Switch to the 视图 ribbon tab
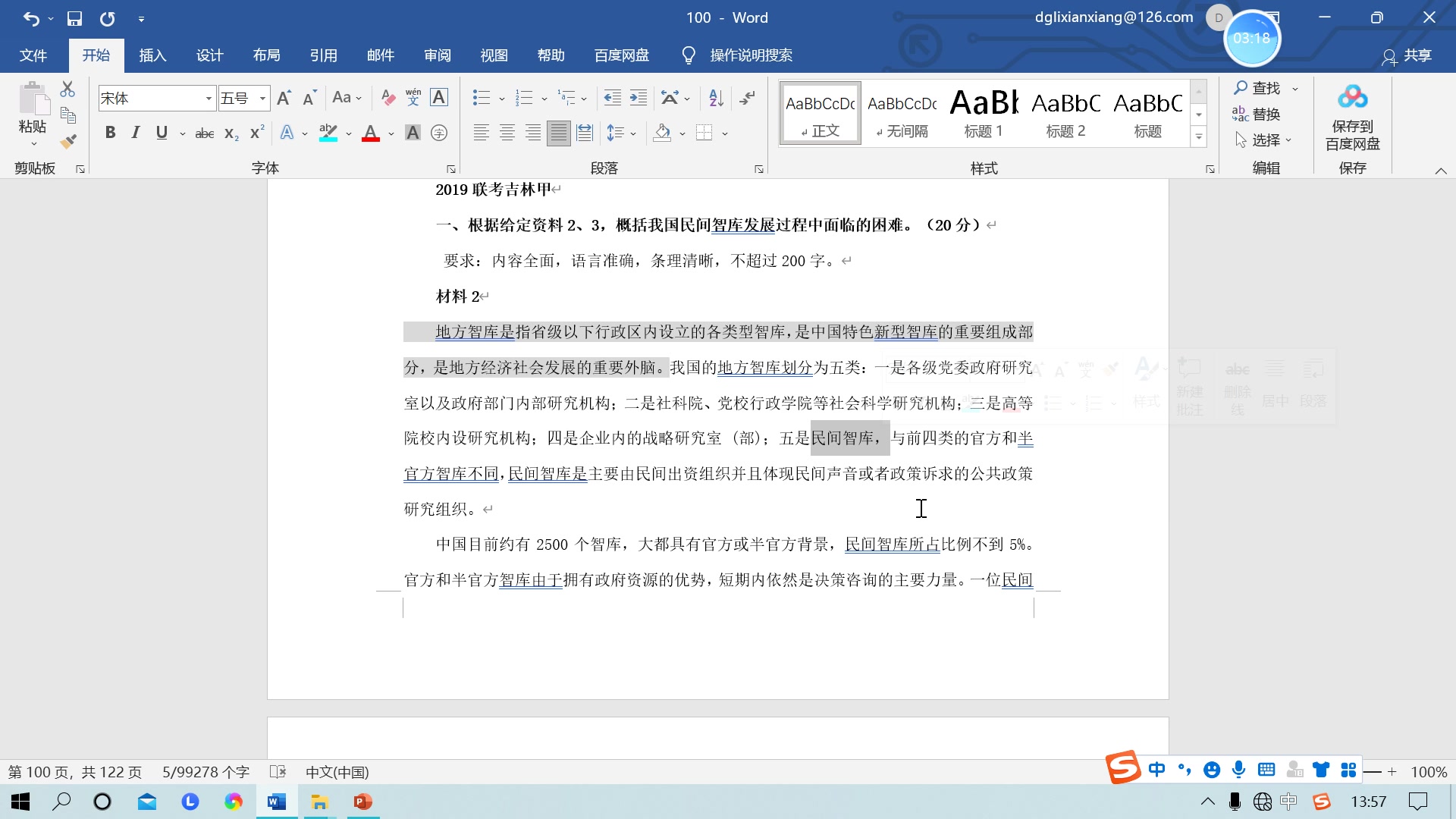The image size is (1456, 819). 494,55
